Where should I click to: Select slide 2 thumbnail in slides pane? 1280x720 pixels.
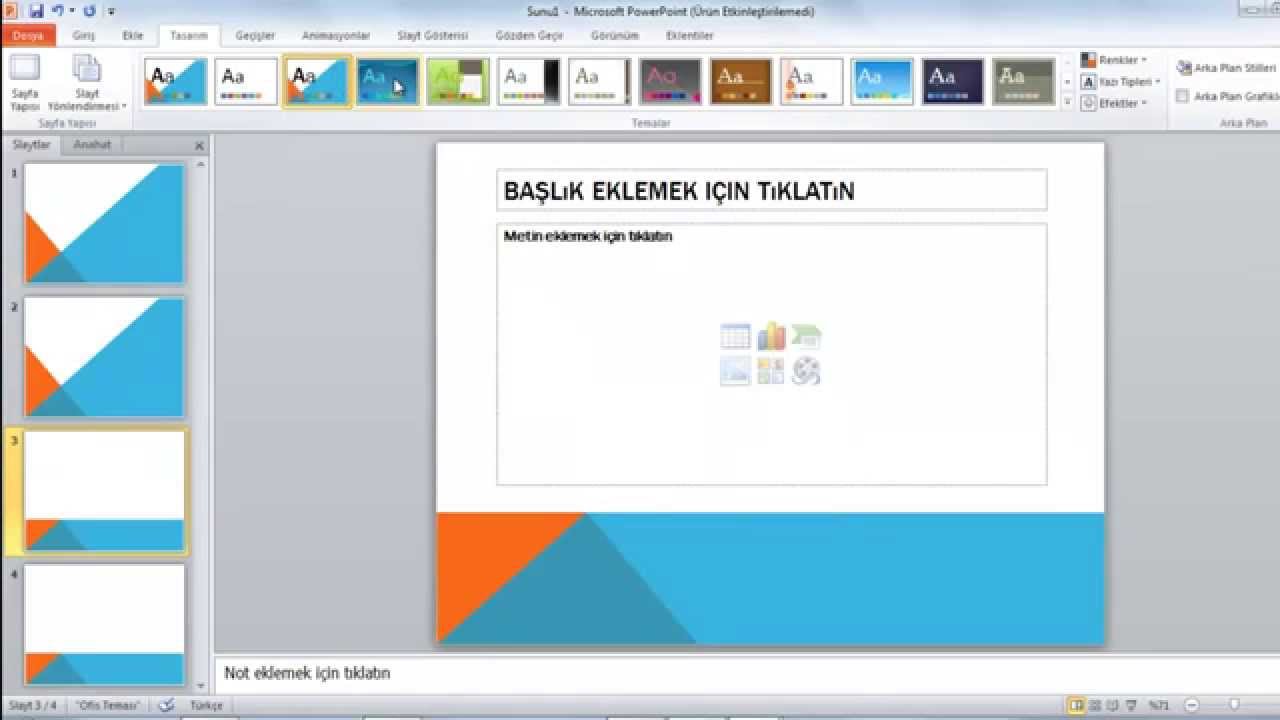coord(104,357)
